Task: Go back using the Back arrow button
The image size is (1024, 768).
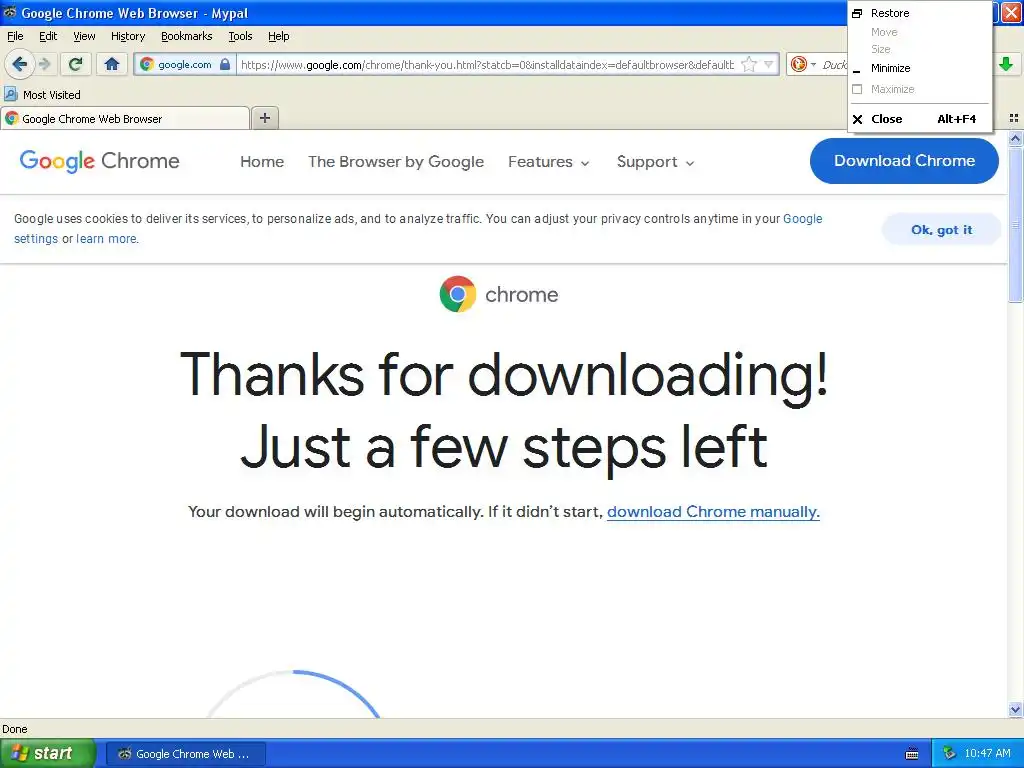Action: 19,64
